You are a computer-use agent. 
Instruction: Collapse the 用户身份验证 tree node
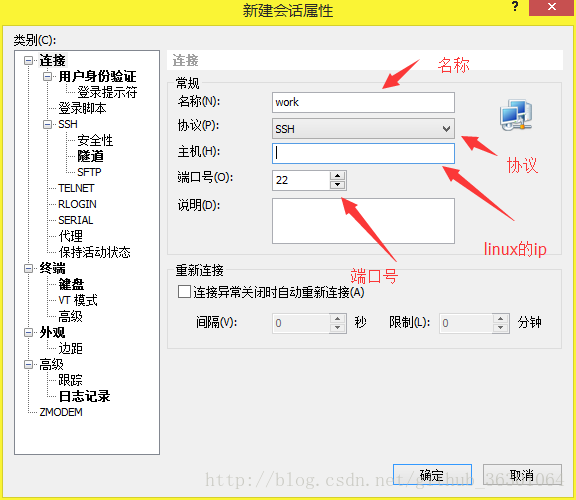tap(47, 76)
